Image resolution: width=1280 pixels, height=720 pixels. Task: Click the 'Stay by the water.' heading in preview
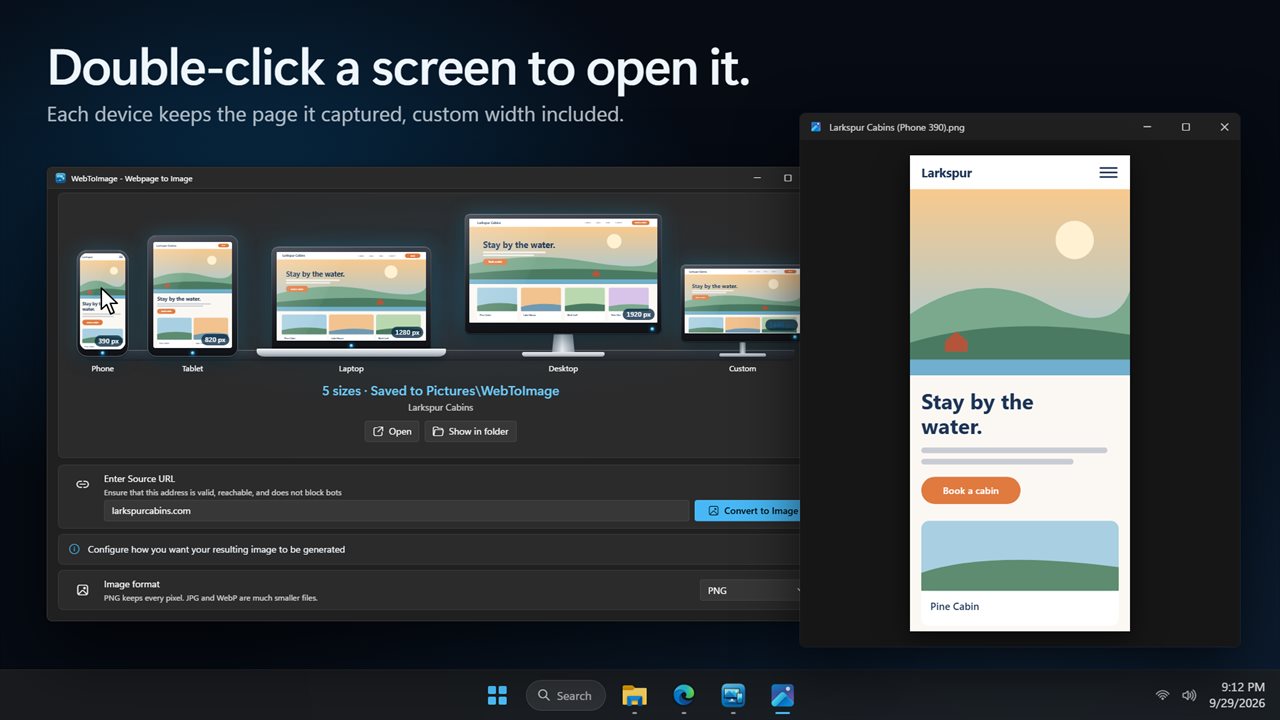click(x=977, y=414)
